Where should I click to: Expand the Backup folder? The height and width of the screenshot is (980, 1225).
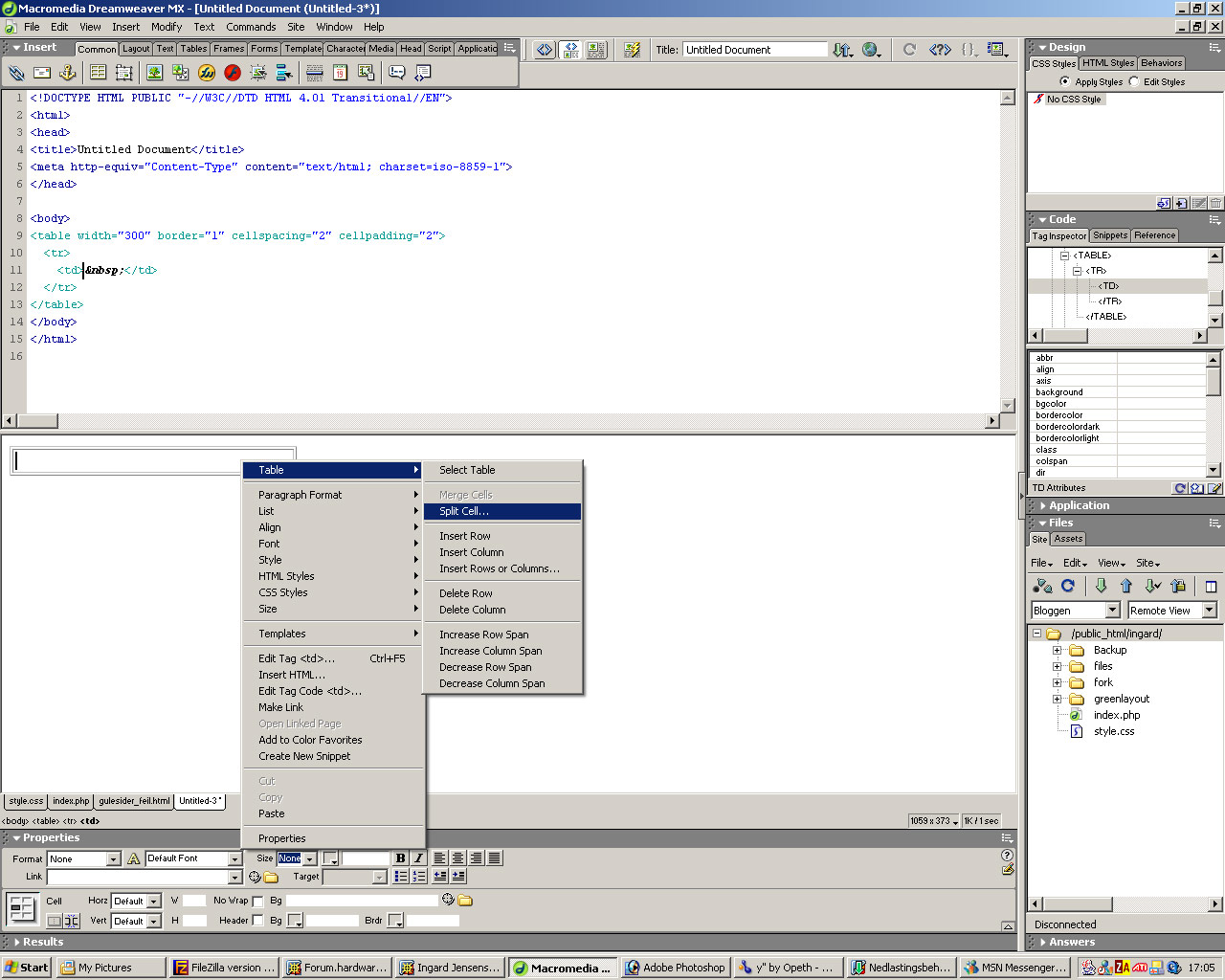point(1058,651)
